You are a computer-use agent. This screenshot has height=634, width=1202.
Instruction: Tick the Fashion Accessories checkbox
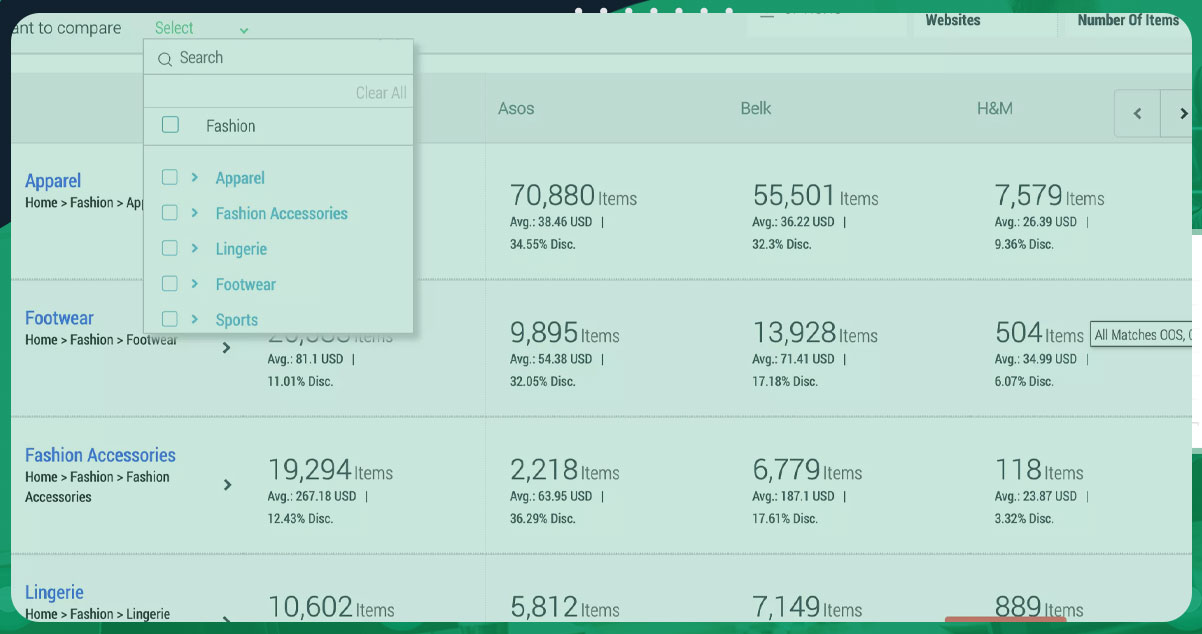tap(170, 212)
